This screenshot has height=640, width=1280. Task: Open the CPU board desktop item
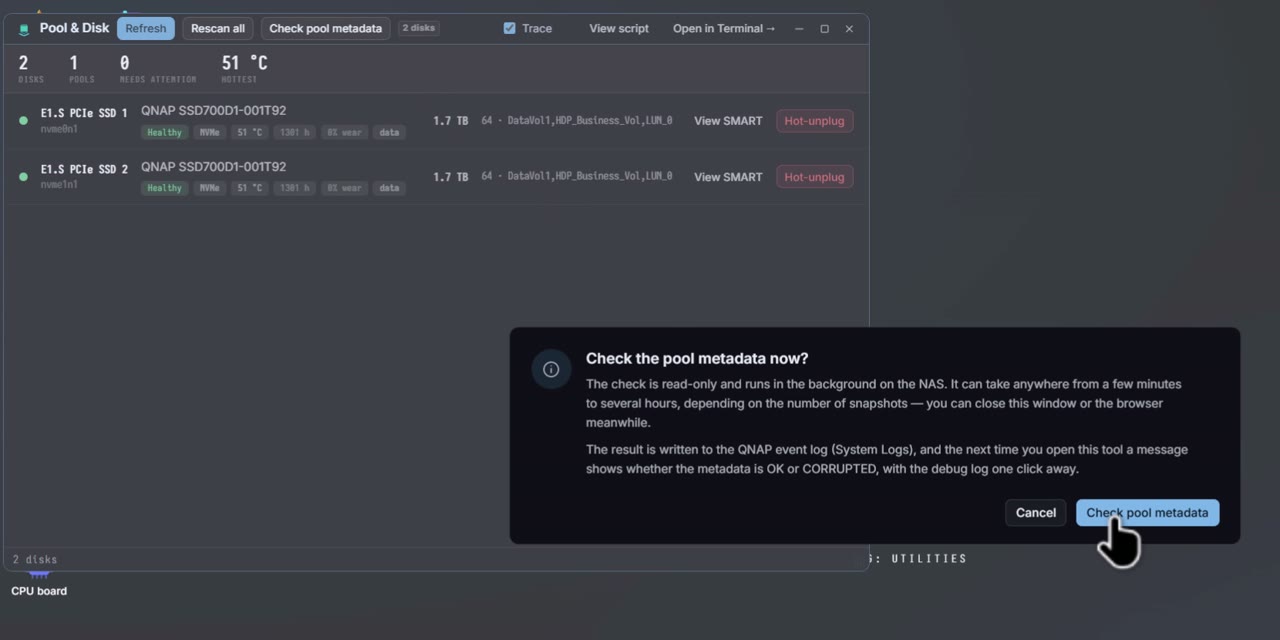39,585
